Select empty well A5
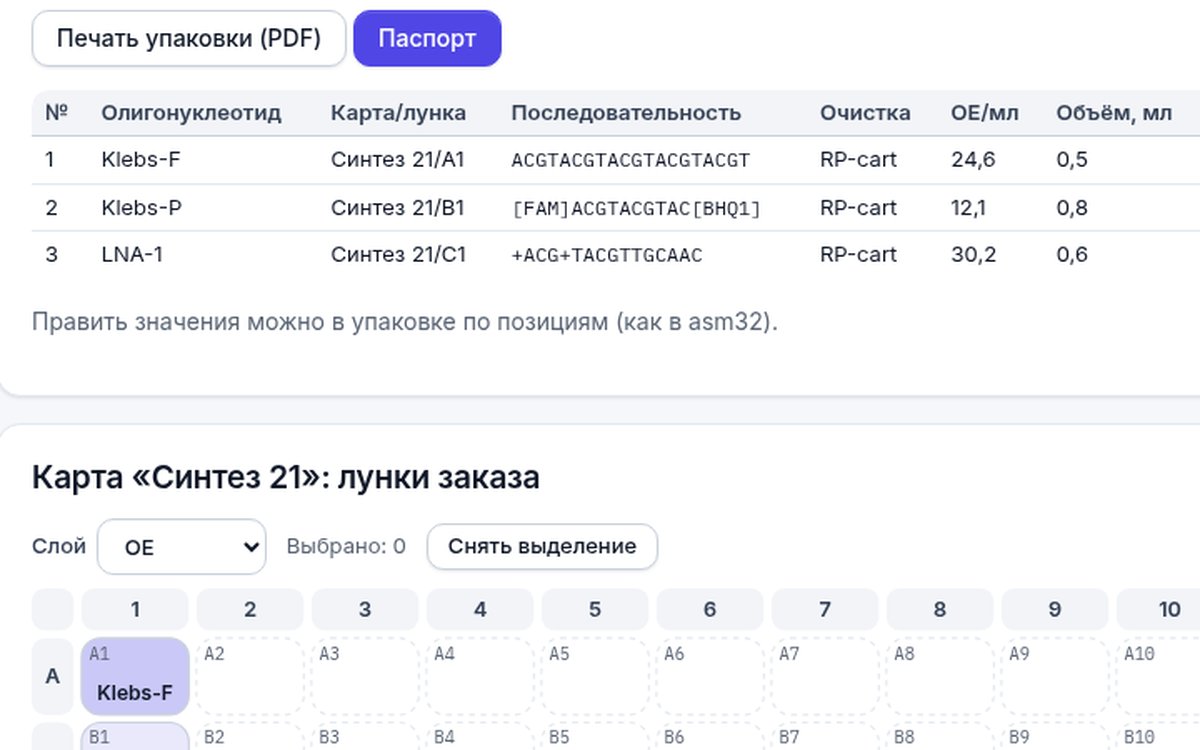This screenshot has height=750, width=1200. tap(595, 676)
